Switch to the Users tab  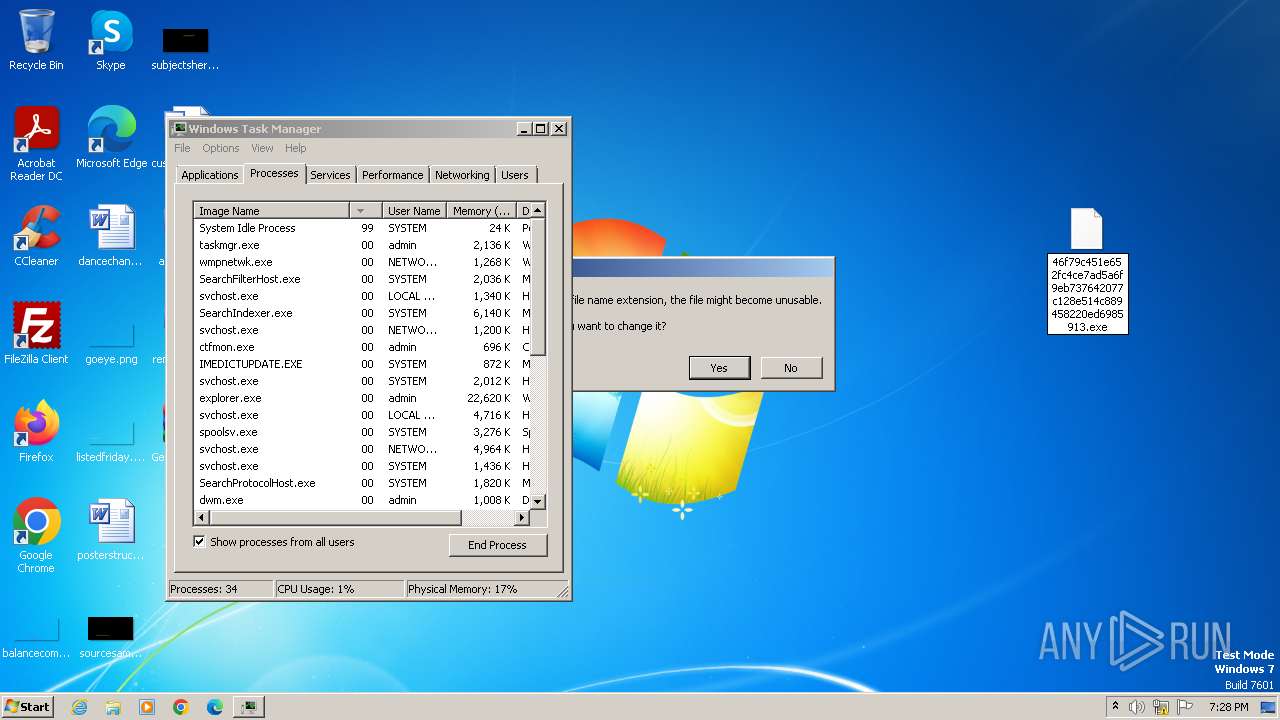click(515, 175)
